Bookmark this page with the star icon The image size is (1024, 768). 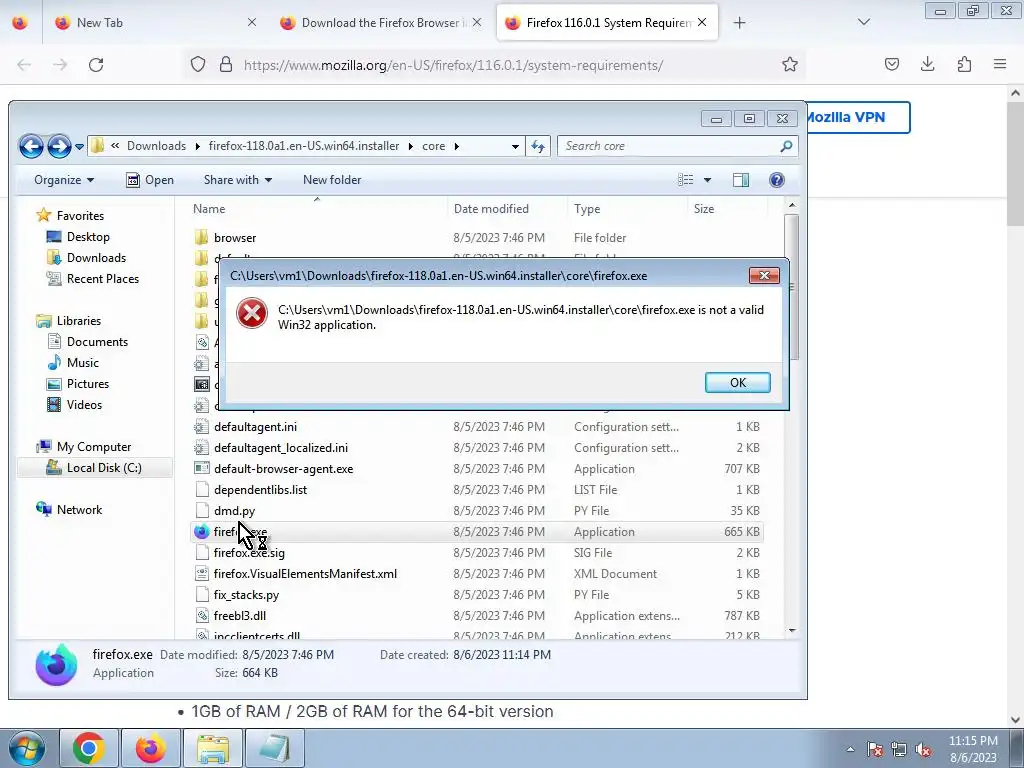(x=790, y=64)
